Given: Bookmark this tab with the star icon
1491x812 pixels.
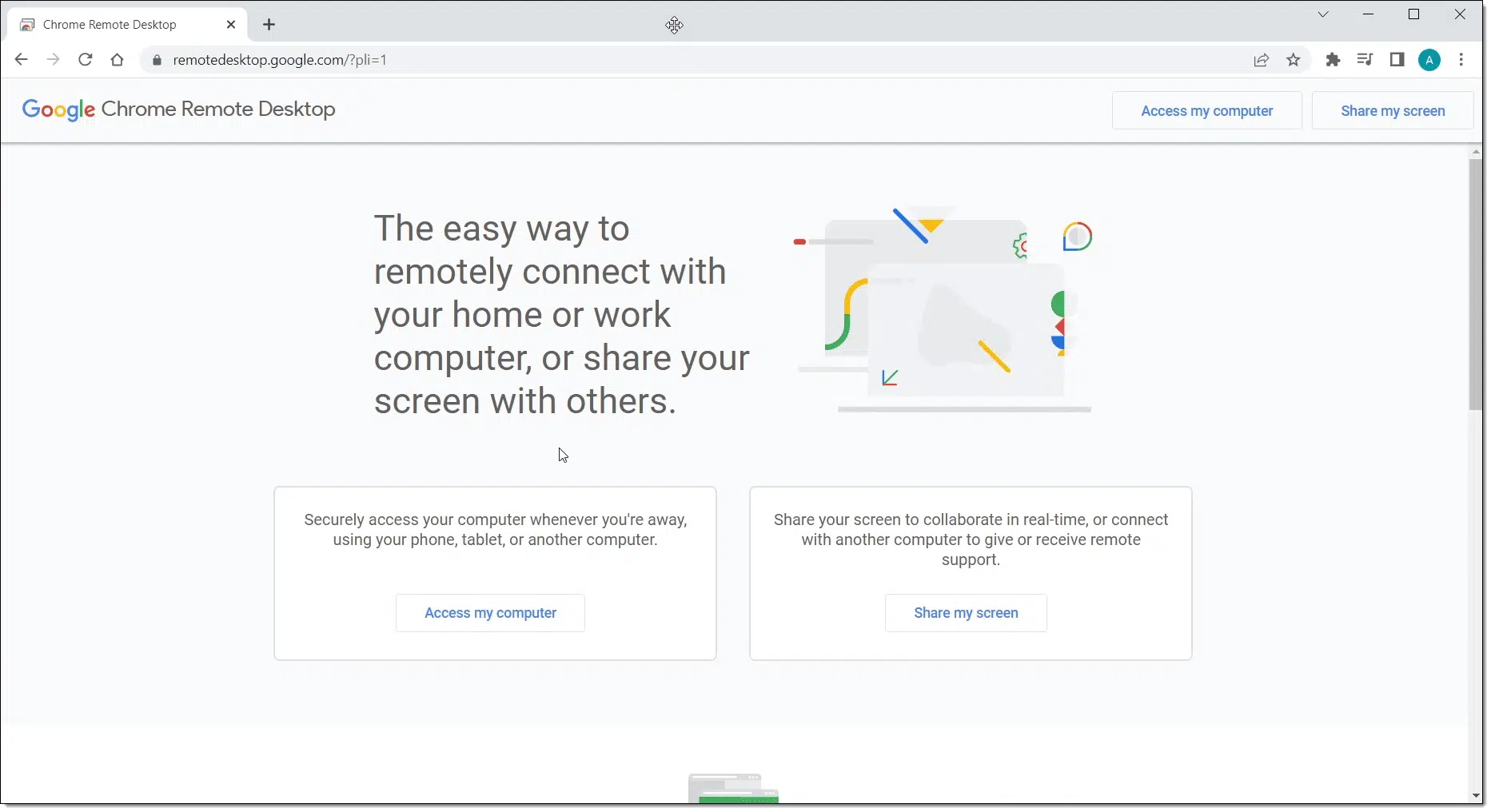Looking at the screenshot, I should pos(1294,60).
